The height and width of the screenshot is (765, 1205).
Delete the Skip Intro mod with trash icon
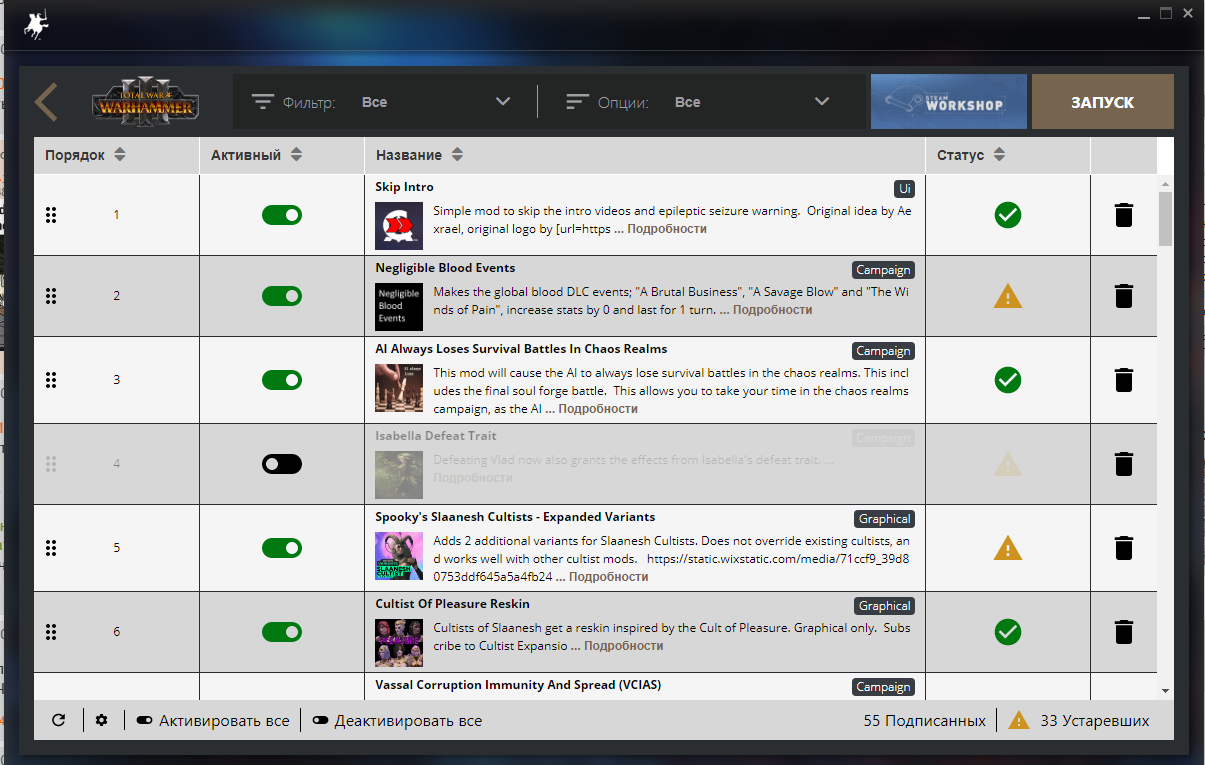(1124, 215)
